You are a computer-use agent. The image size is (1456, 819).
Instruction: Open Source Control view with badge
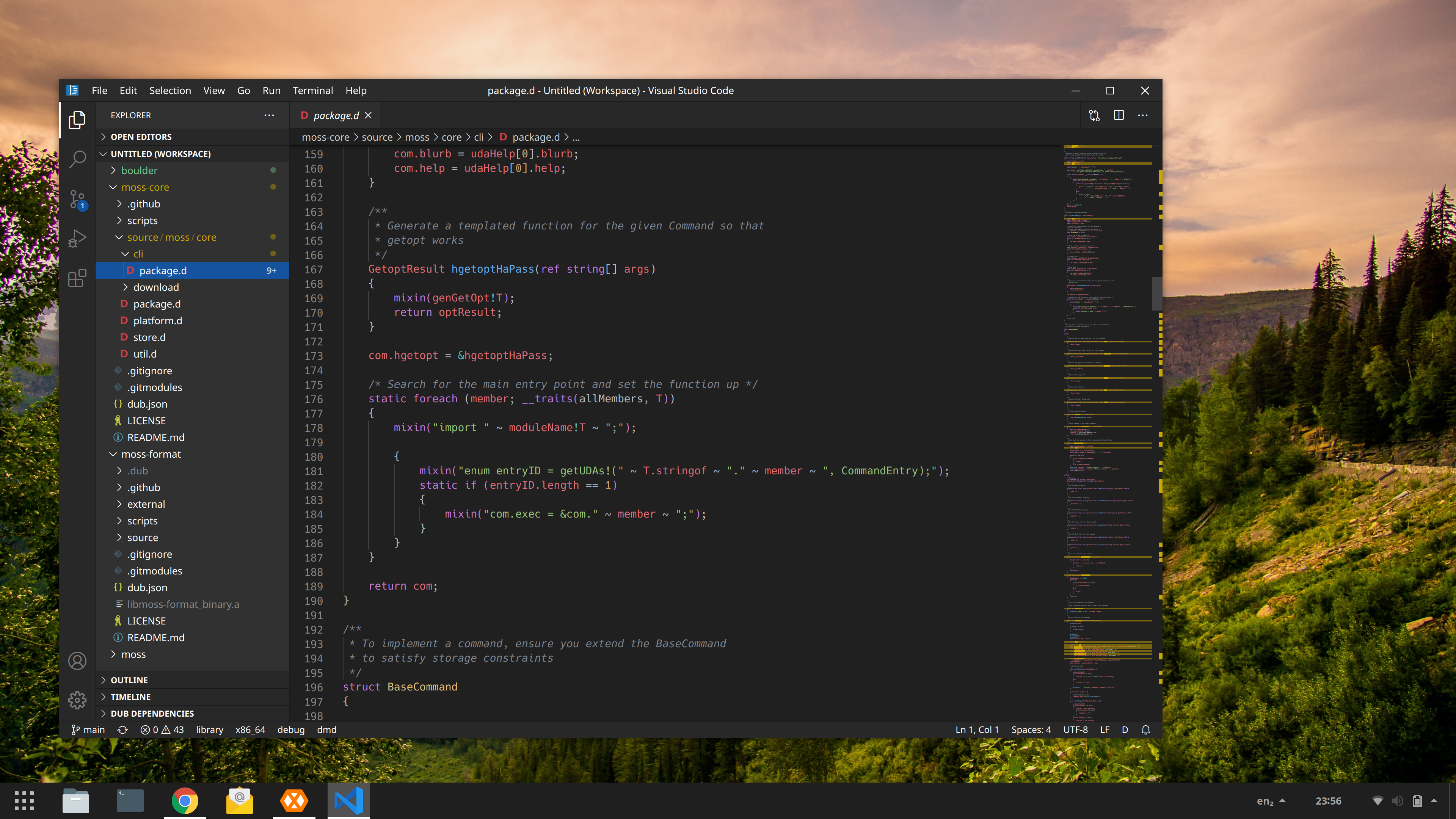(77, 199)
